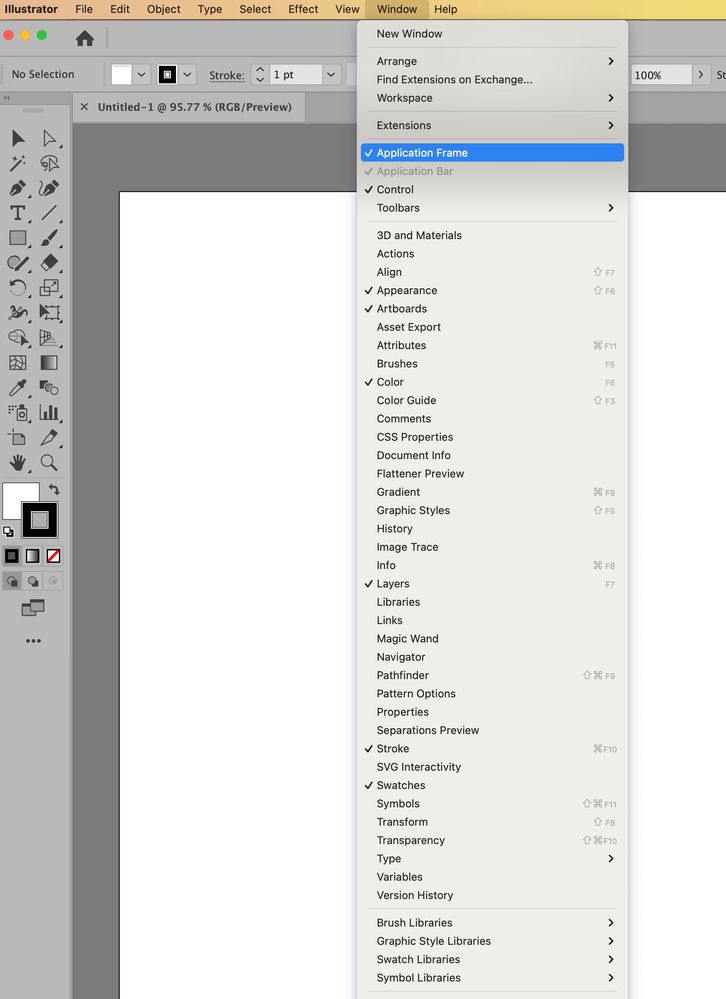Choose the Shaper tool
Viewport: 726px width, 999px height.
tap(18, 262)
